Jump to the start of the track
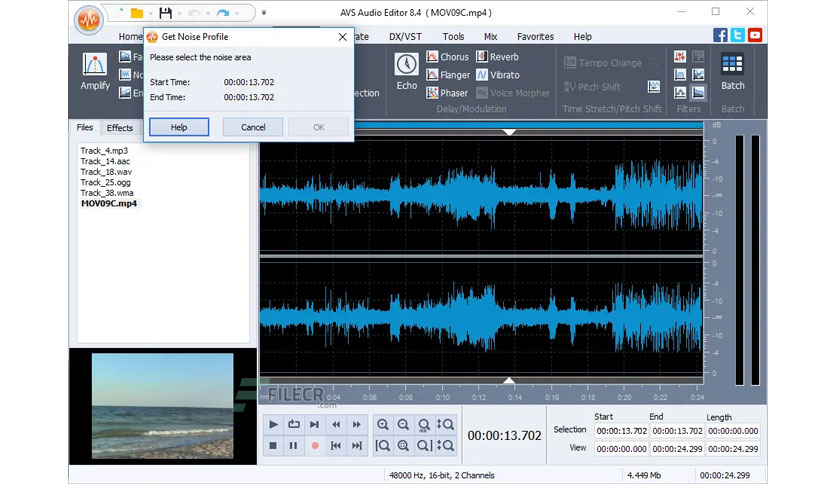 (336, 445)
